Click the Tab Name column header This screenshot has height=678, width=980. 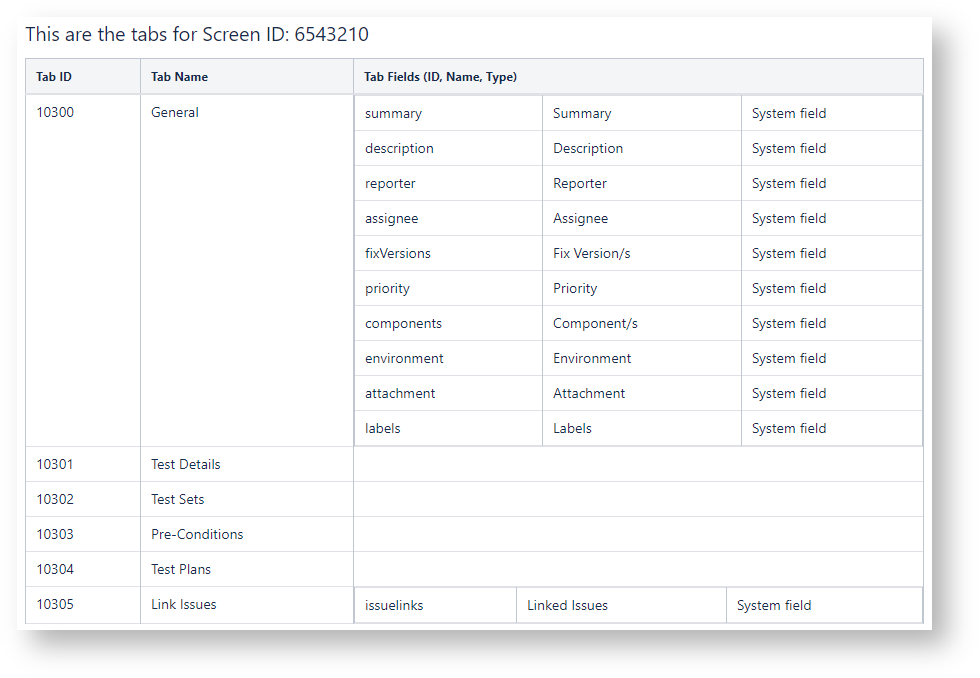179,77
